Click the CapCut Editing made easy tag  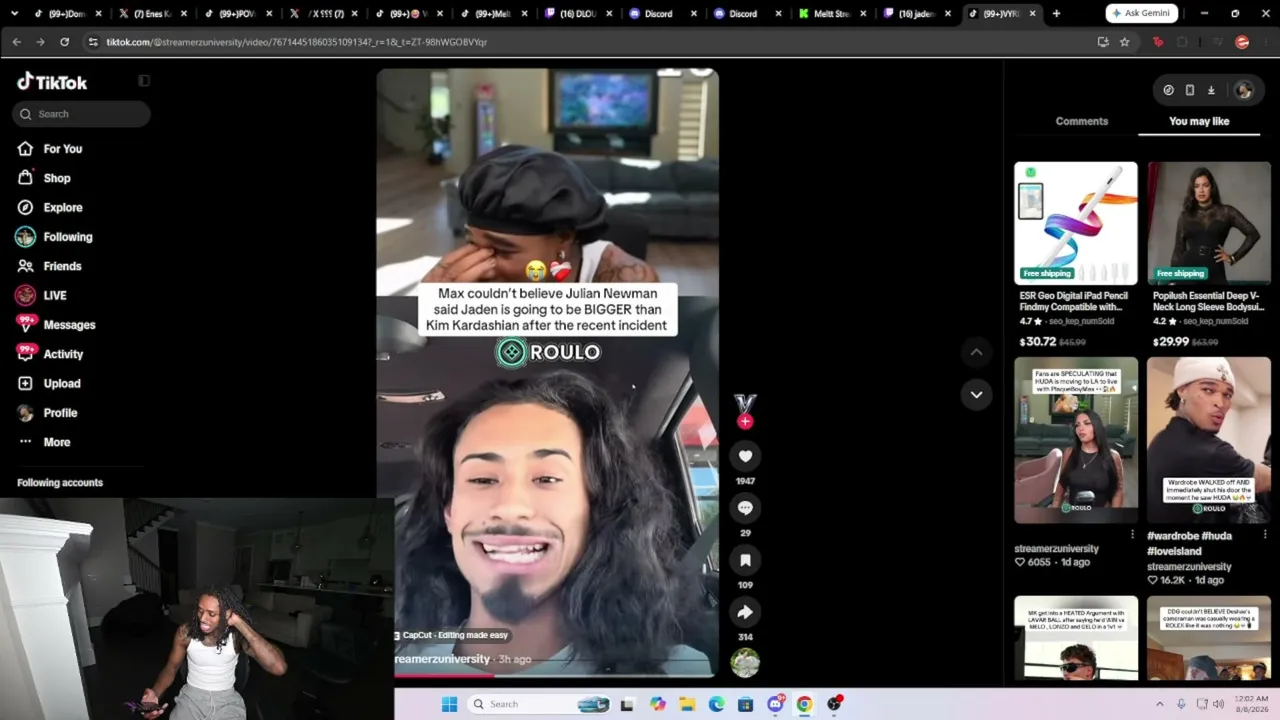(x=451, y=635)
